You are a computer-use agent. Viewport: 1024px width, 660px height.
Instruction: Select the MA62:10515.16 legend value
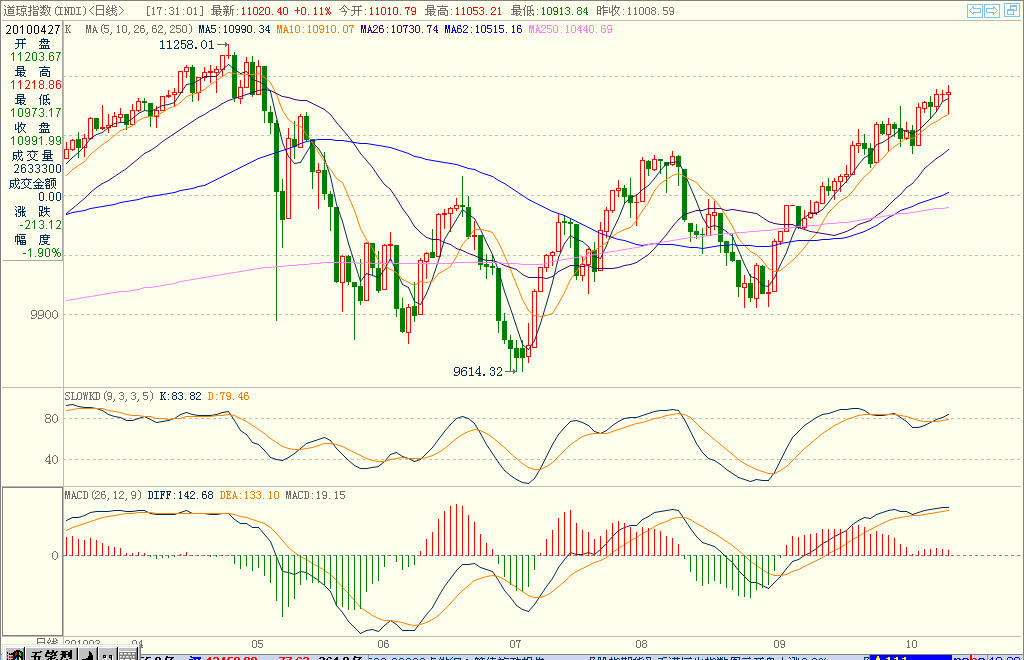point(483,29)
